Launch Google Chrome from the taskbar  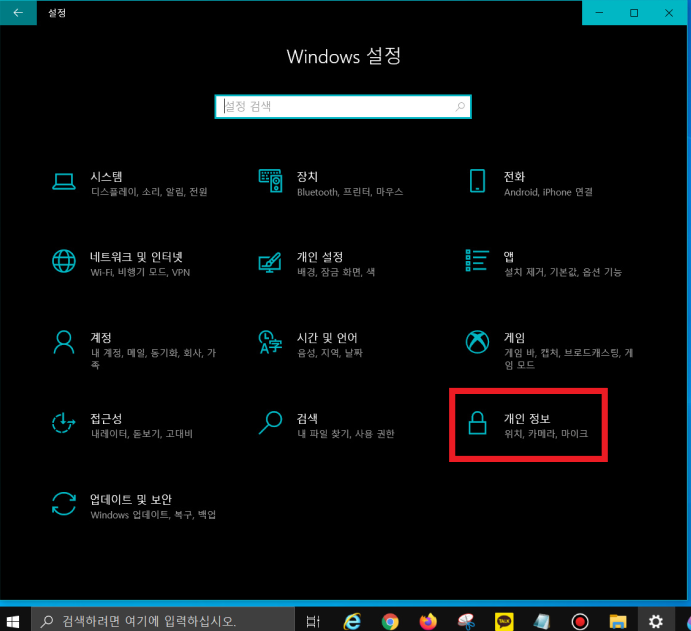390,622
